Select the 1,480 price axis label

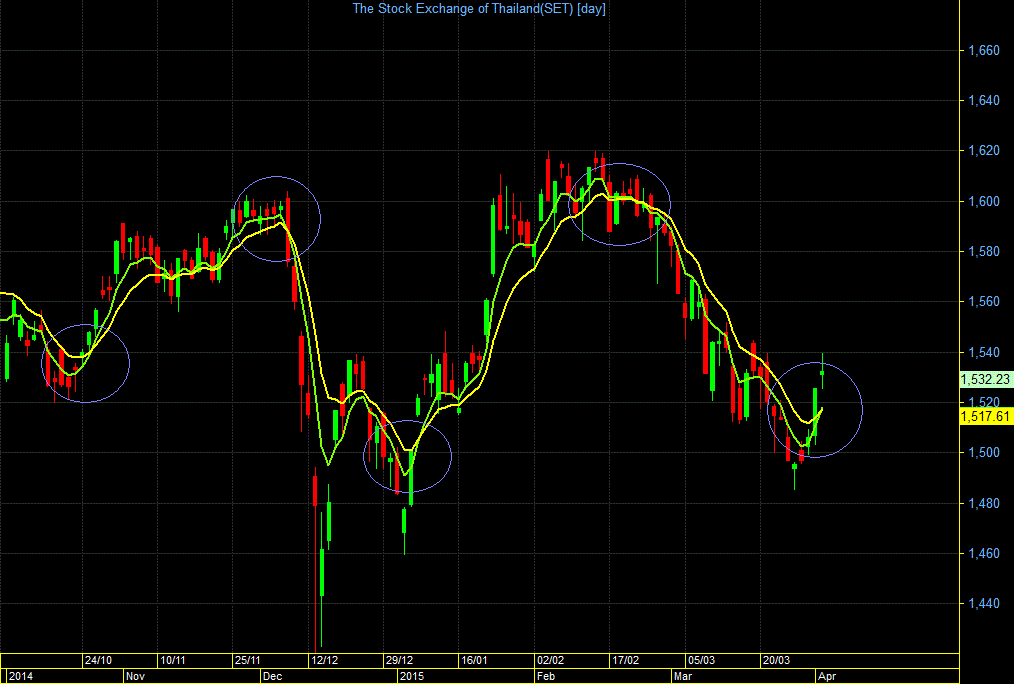[984, 503]
